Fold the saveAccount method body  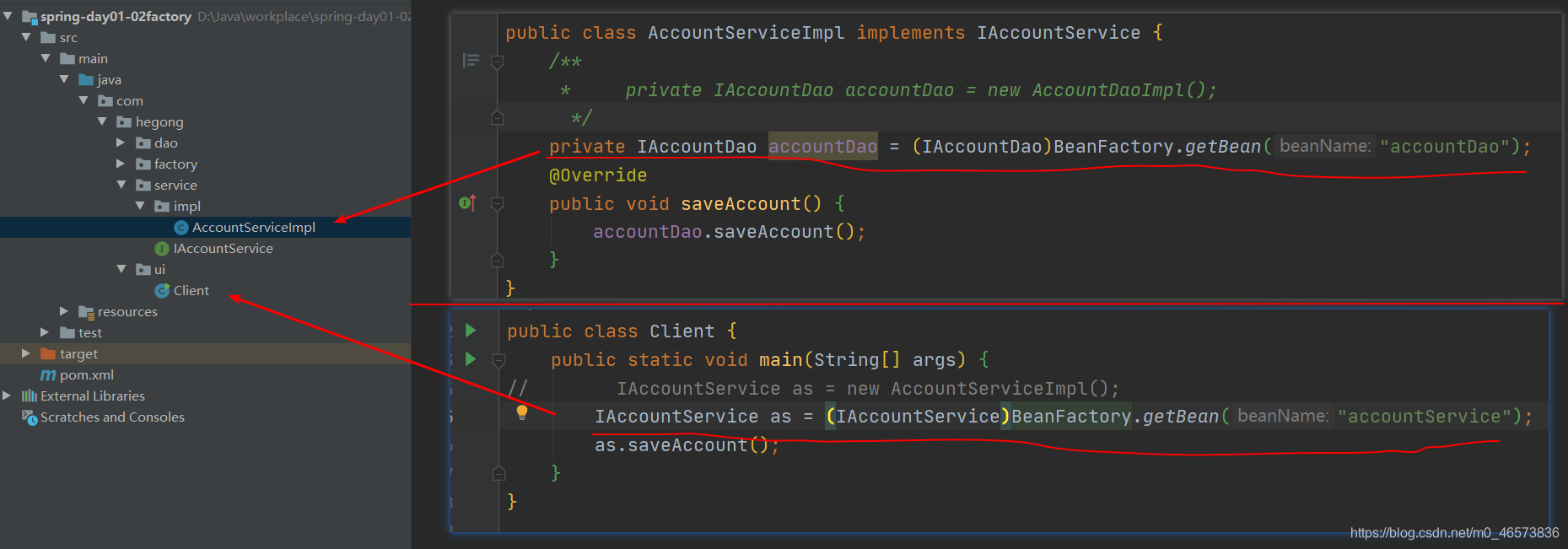[498, 203]
